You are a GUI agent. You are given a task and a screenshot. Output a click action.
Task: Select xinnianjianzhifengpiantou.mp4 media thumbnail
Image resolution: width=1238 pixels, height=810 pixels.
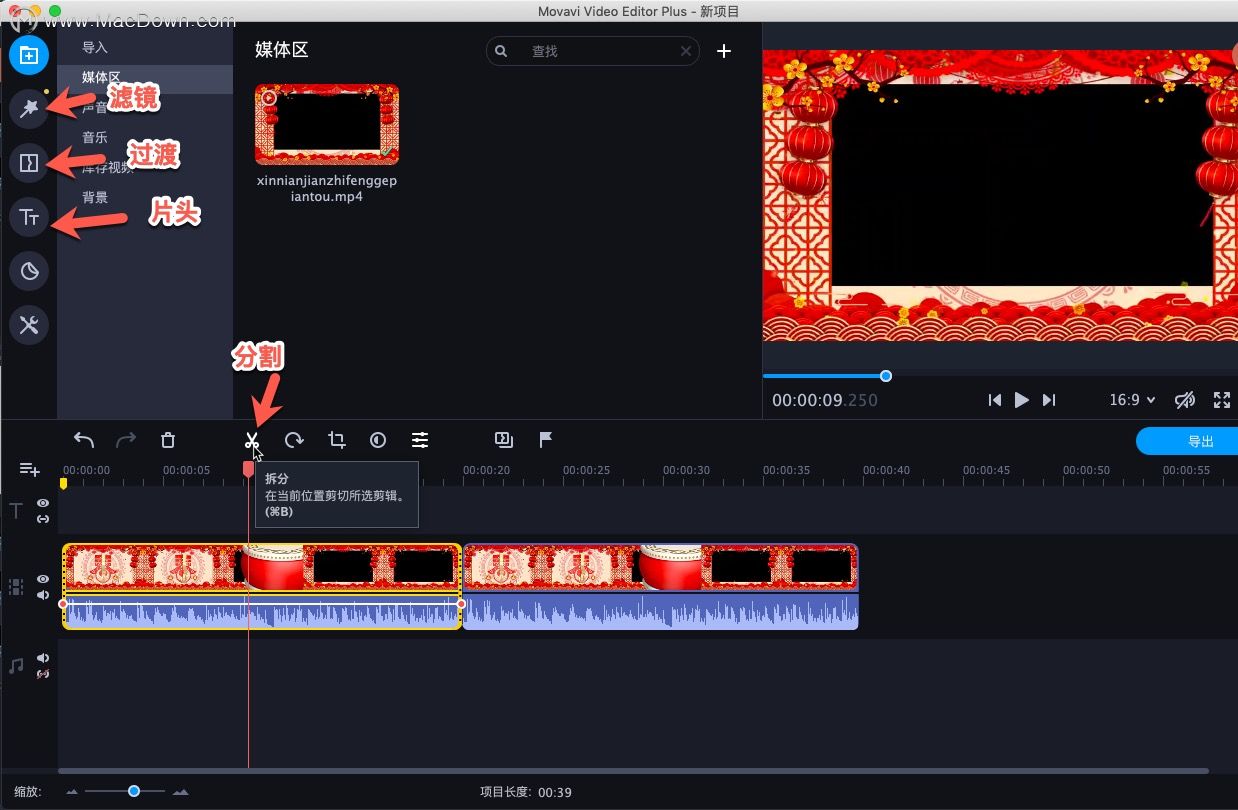click(x=327, y=125)
